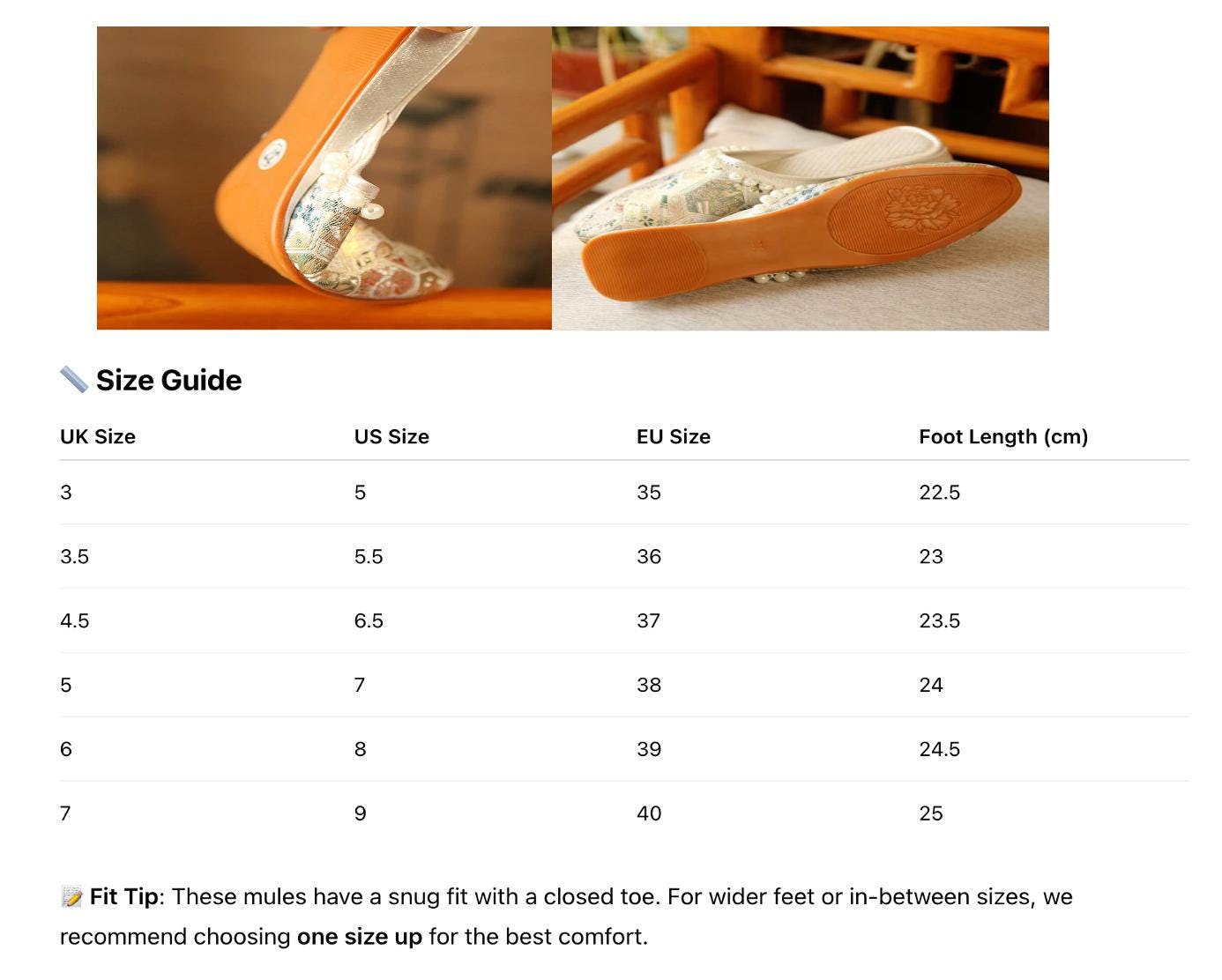Click the bold "one size up" text

(360, 937)
